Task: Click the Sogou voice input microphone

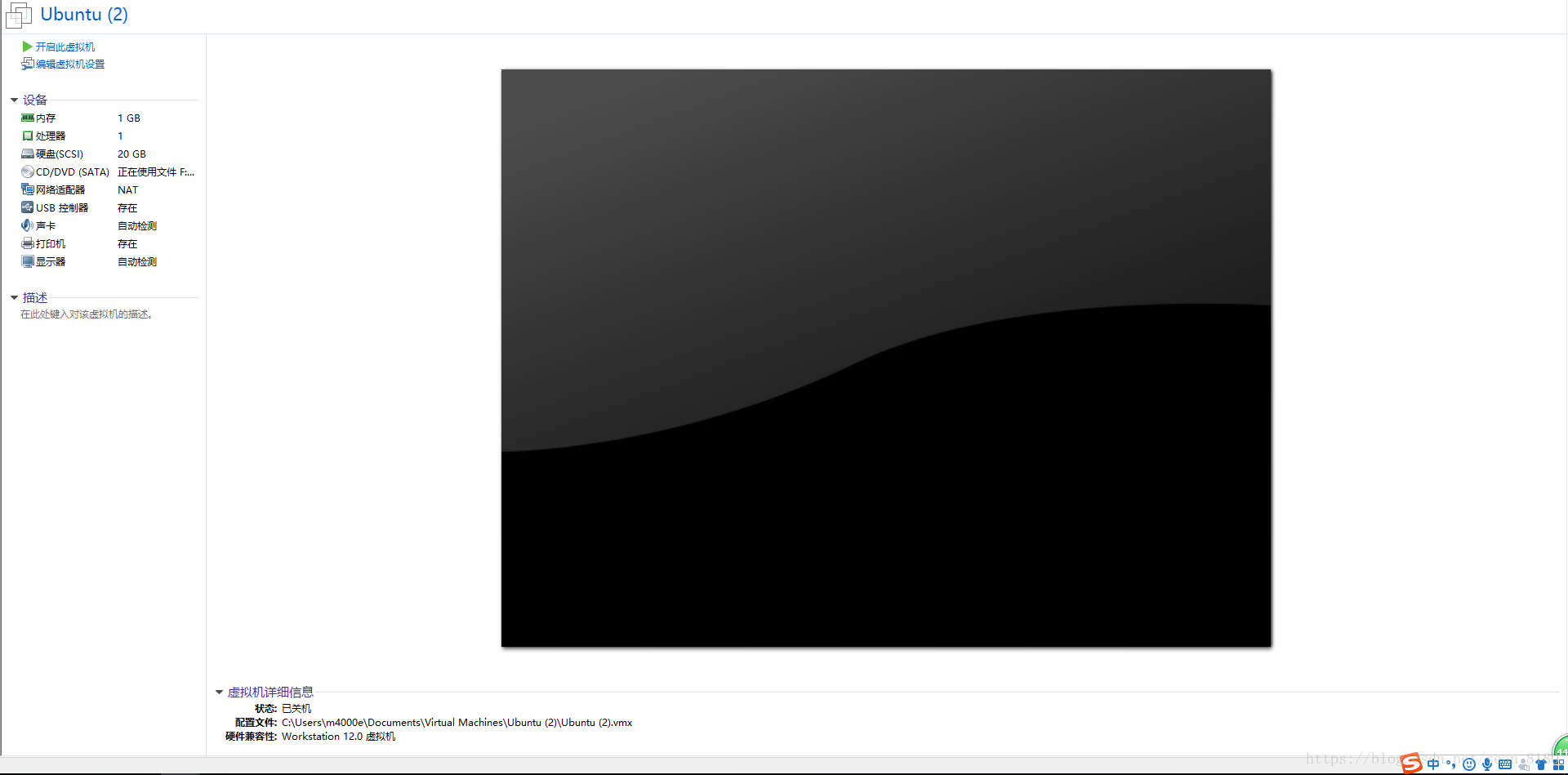Action: click(1487, 764)
